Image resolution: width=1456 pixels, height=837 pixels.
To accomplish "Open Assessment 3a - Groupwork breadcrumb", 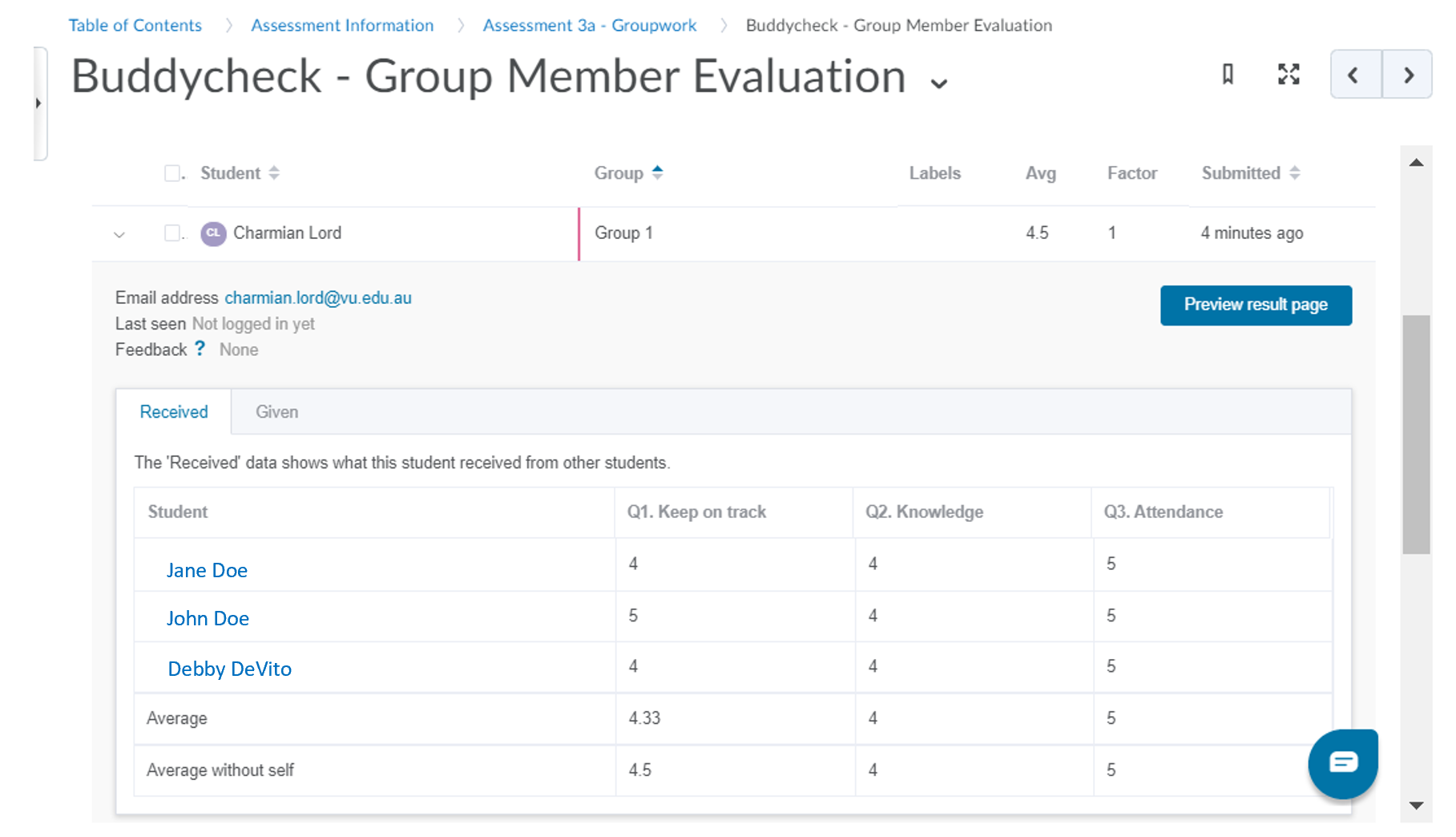I will [x=590, y=26].
